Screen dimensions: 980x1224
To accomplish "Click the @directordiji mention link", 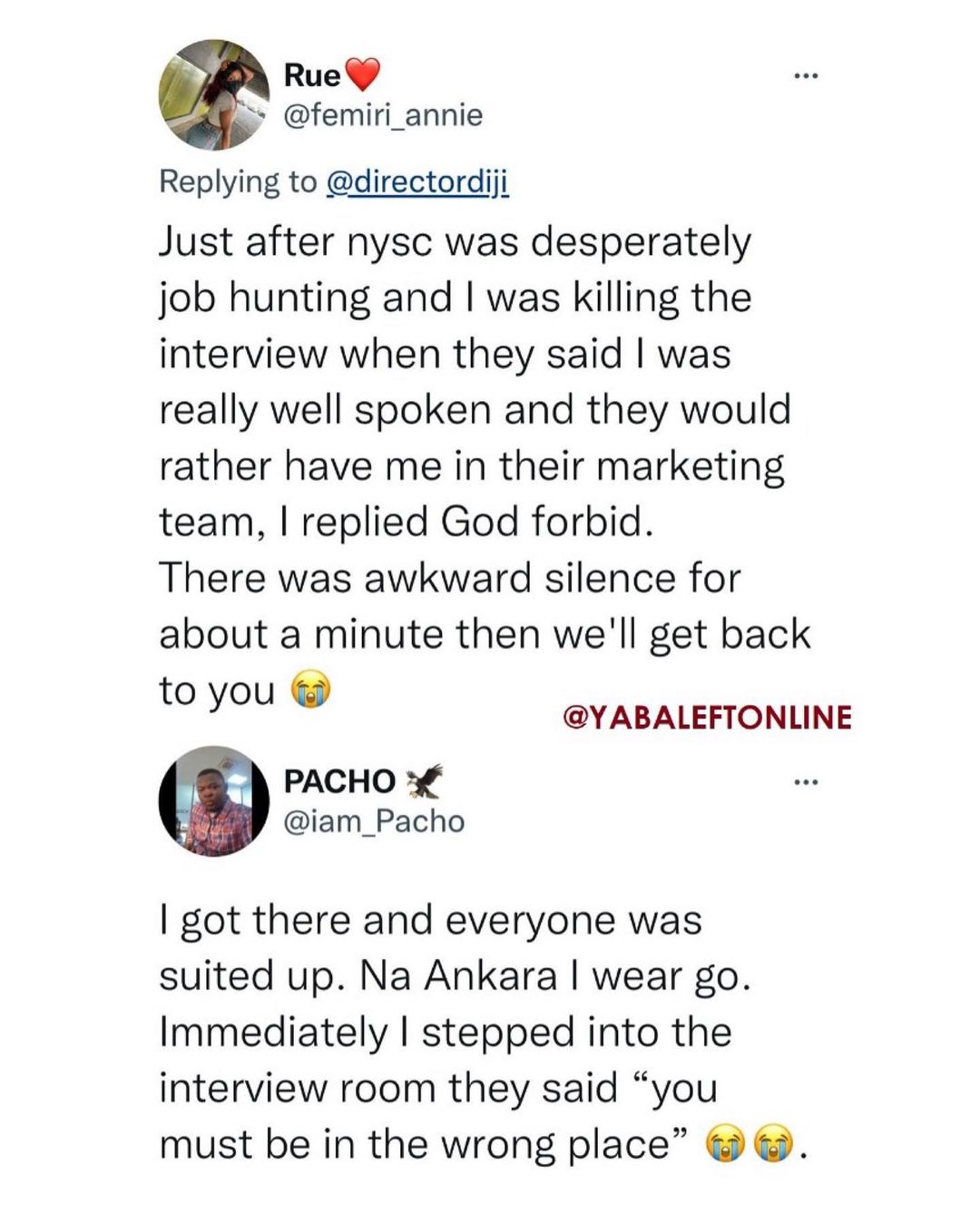I will click(416, 181).
